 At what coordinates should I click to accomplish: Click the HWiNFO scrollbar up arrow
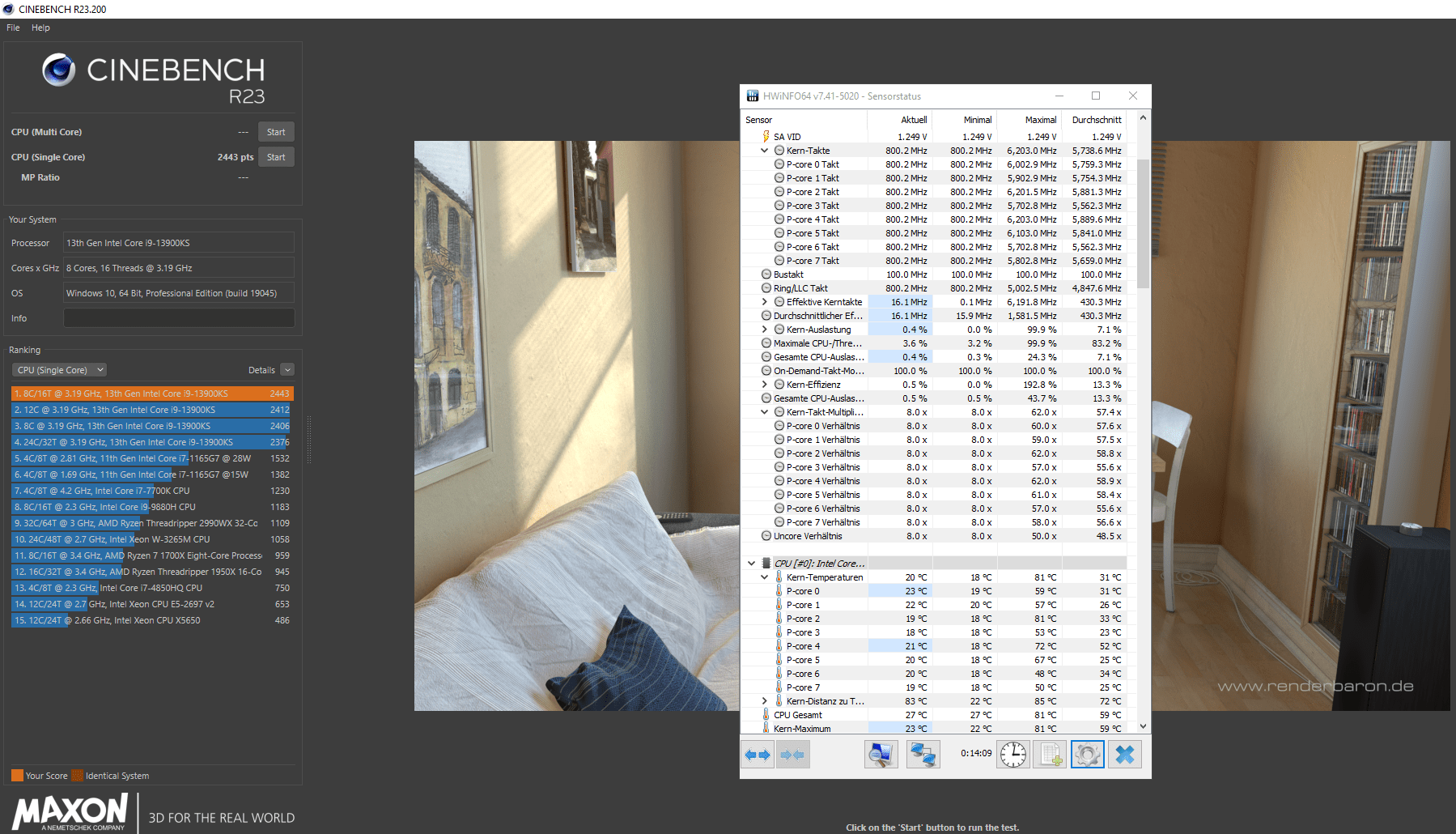point(1143,118)
